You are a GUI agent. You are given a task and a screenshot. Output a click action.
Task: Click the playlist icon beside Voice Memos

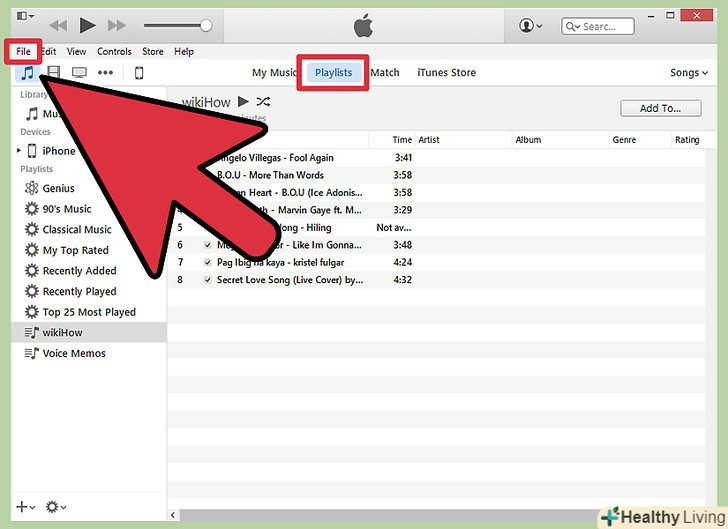[32, 353]
